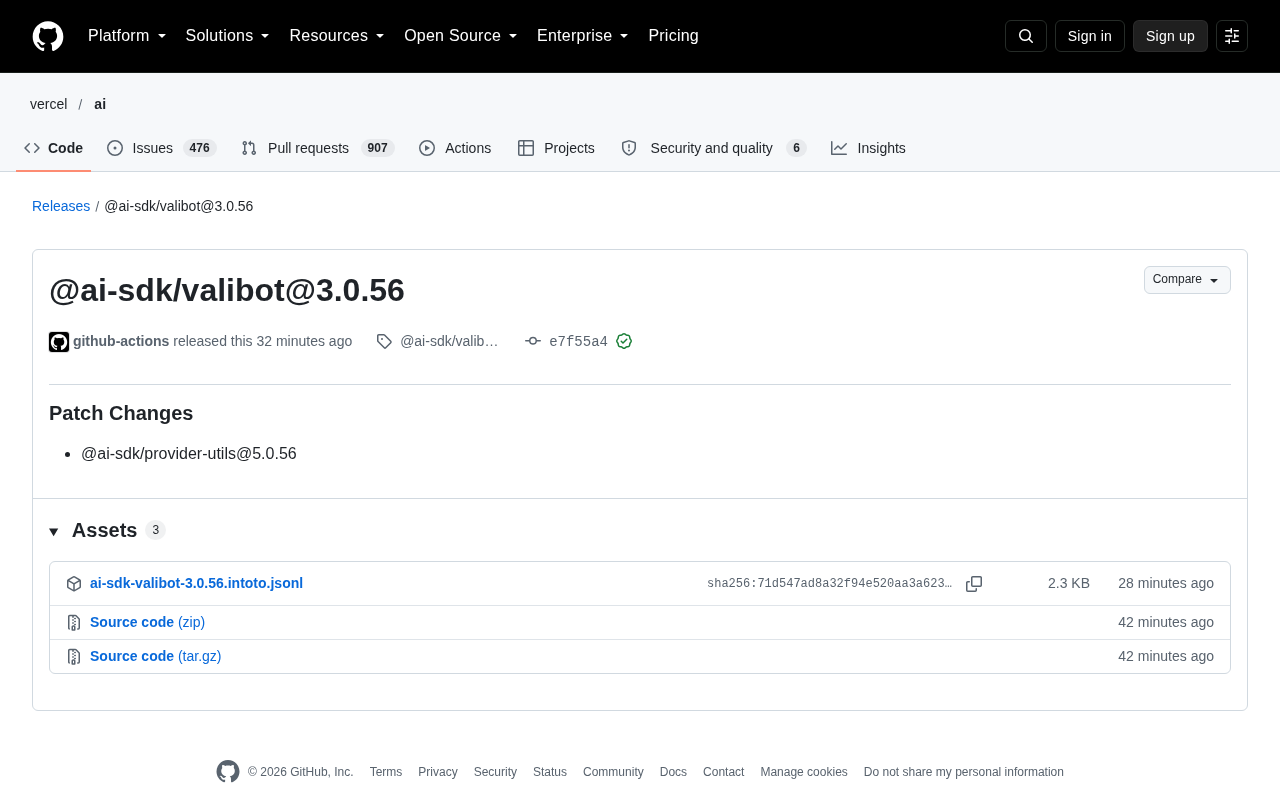Click the green verified check icon
This screenshot has height=800, width=1280.
[x=624, y=341]
